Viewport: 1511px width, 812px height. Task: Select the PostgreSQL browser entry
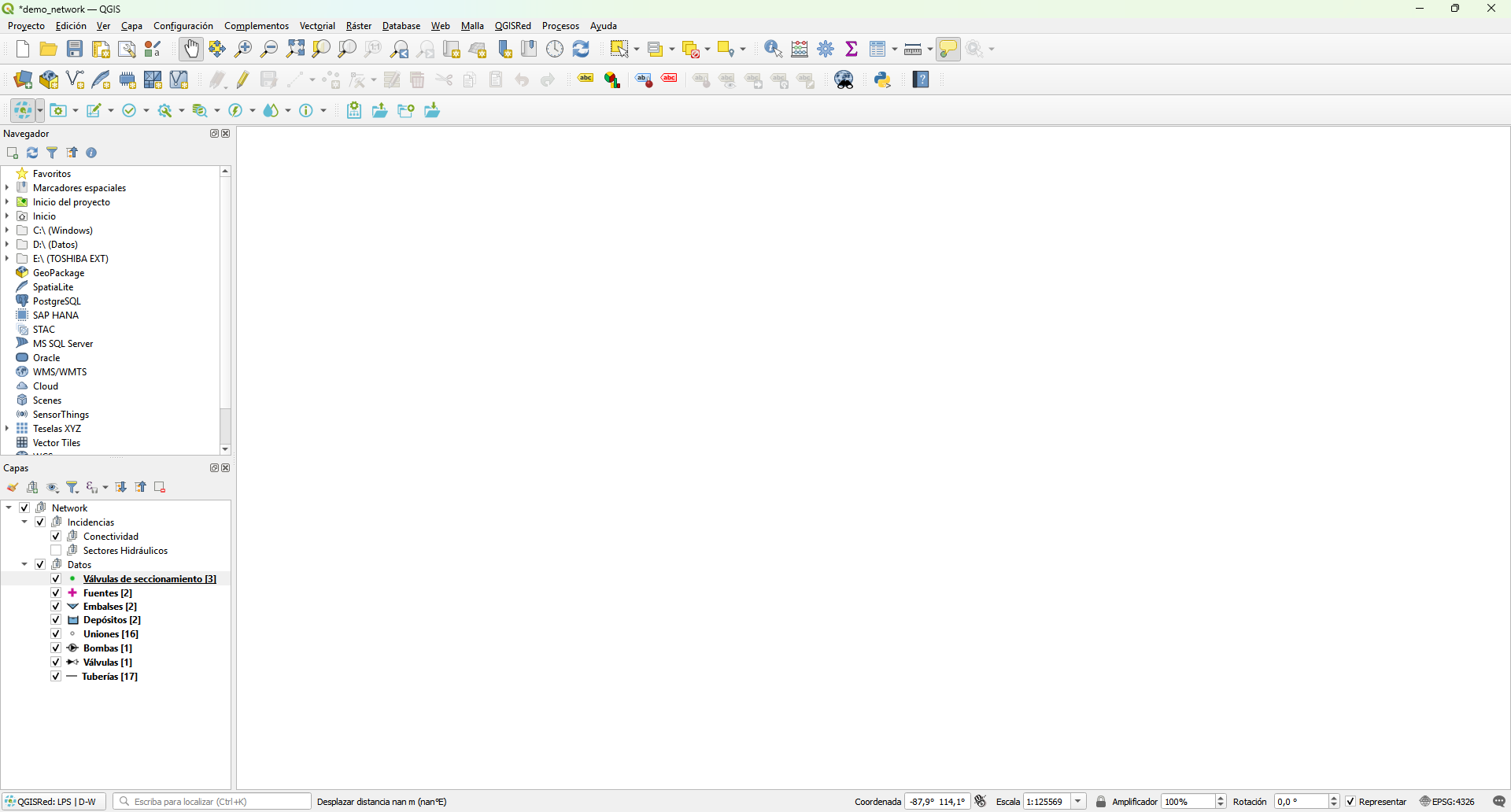(57, 301)
